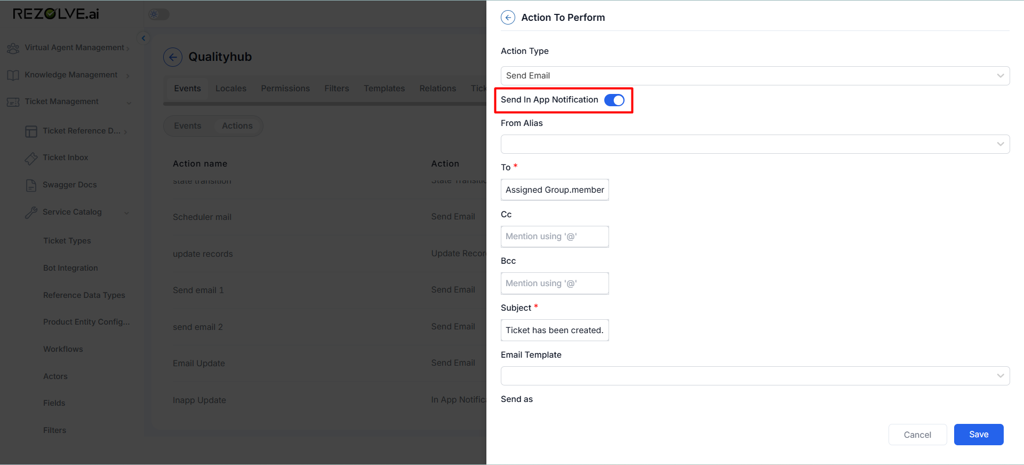Viewport: 1024px width, 465px height.
Task: Open the Action Type dropdown
Action: 755,76
